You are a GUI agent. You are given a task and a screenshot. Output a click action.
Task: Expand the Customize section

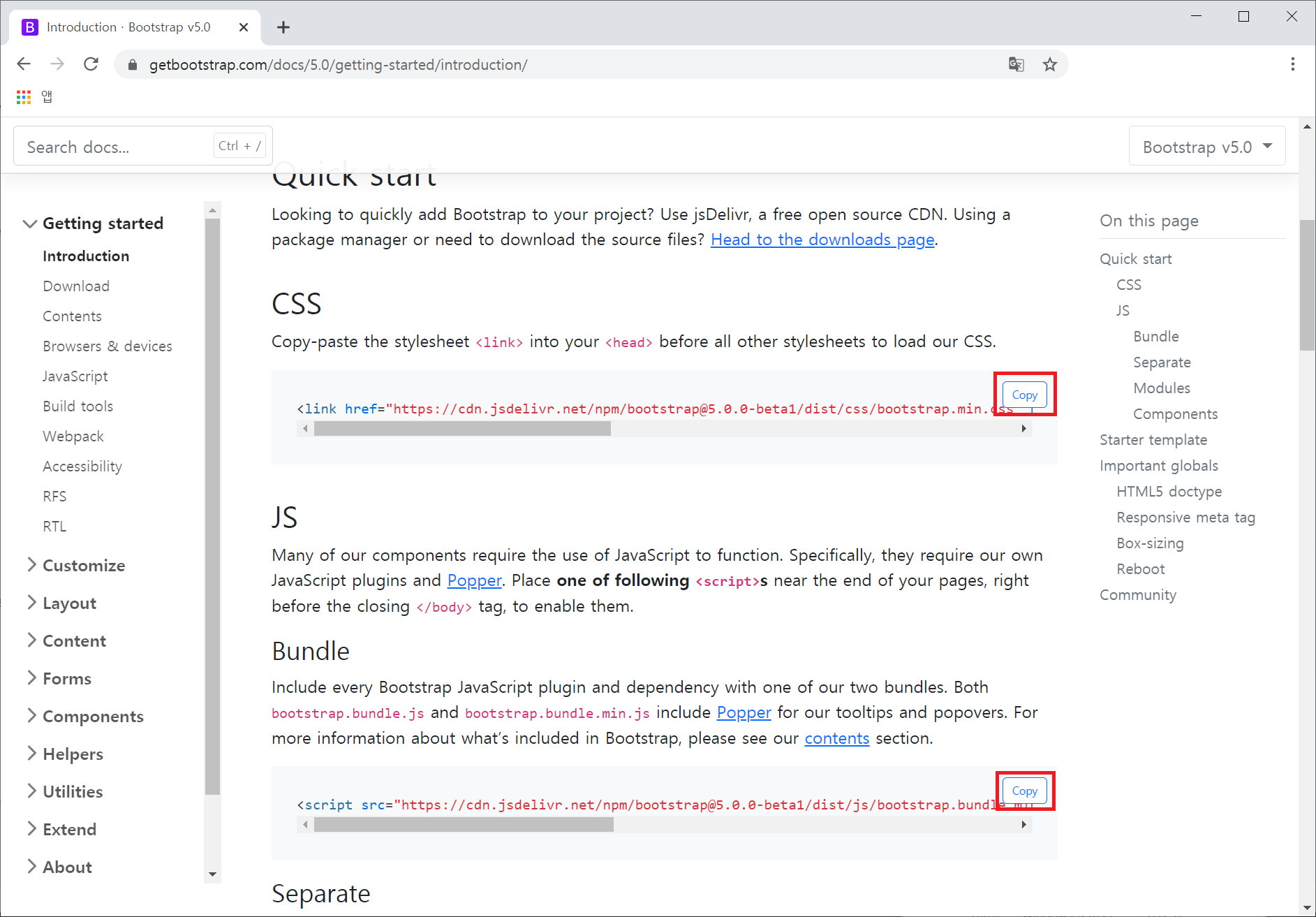point(75,565)
